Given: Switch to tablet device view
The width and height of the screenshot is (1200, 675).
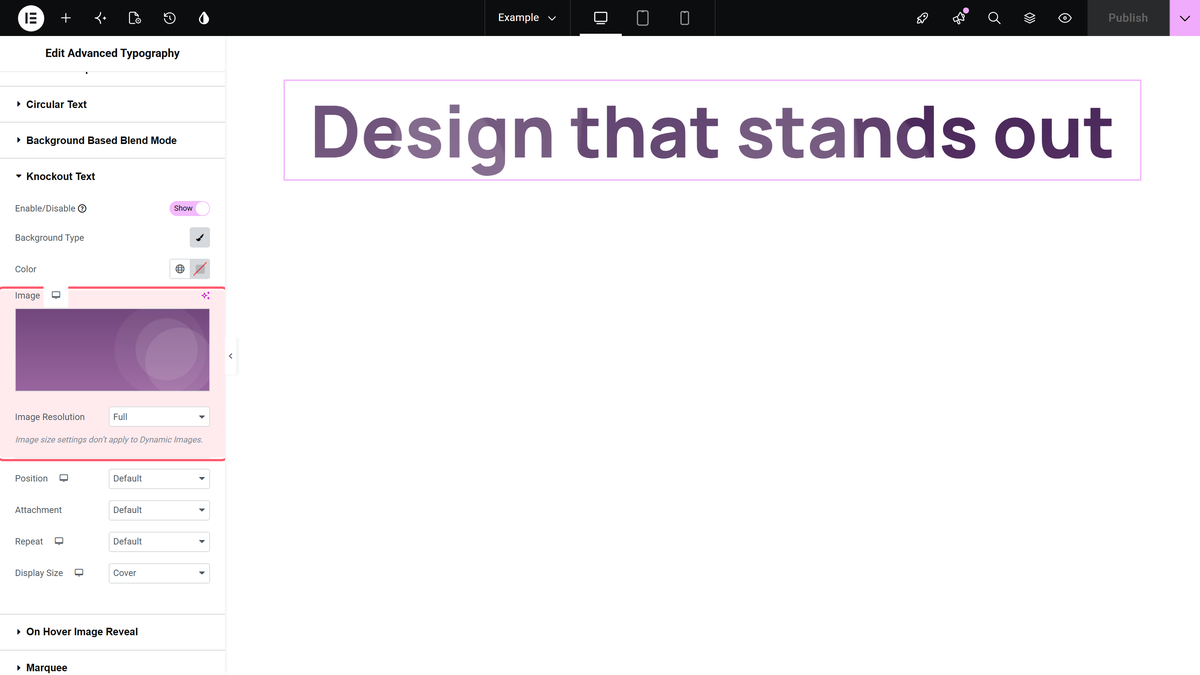Looking at the screenshot, I should 643,18.
